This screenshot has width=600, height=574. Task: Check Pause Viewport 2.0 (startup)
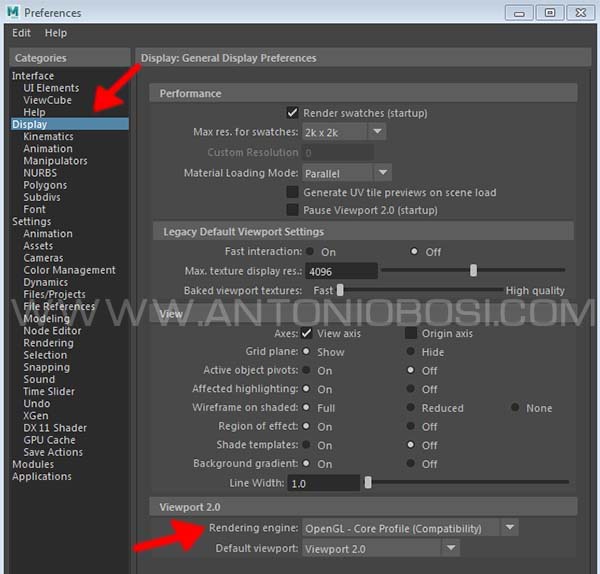292,210
